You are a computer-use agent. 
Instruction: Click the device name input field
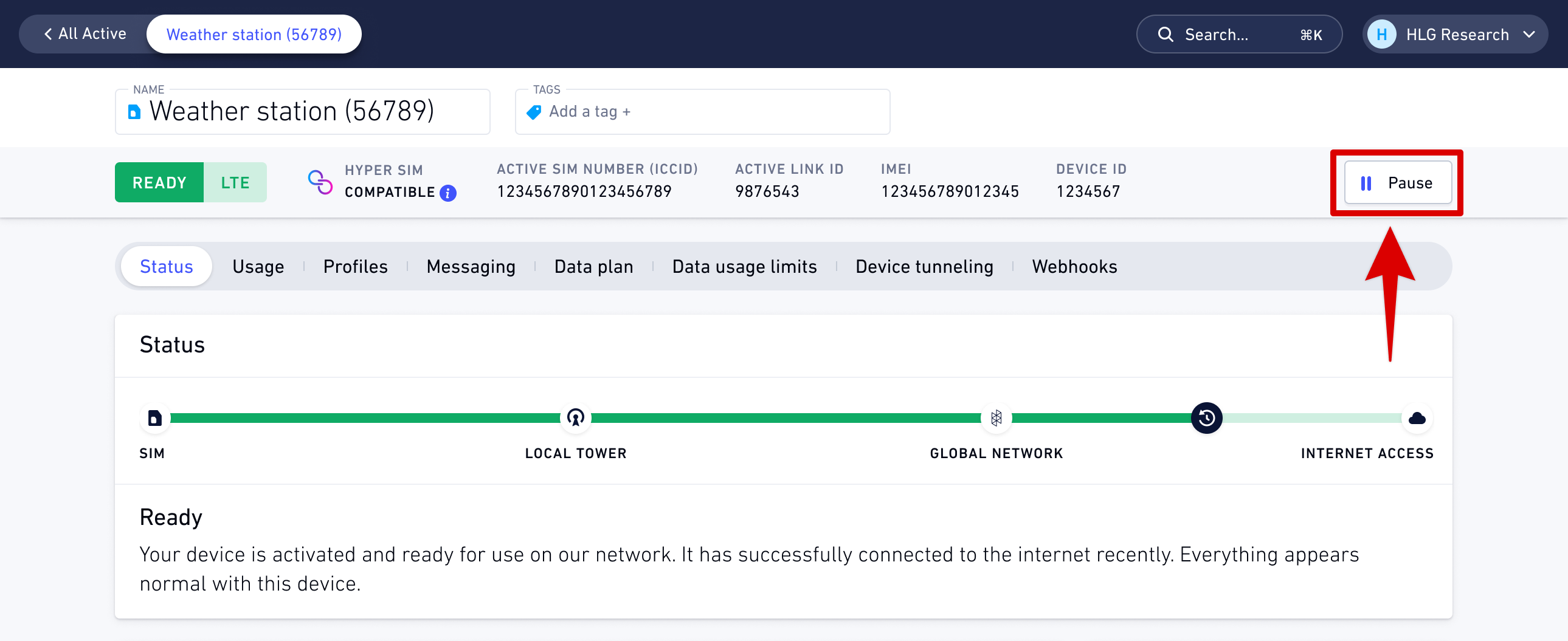(303, 112)
